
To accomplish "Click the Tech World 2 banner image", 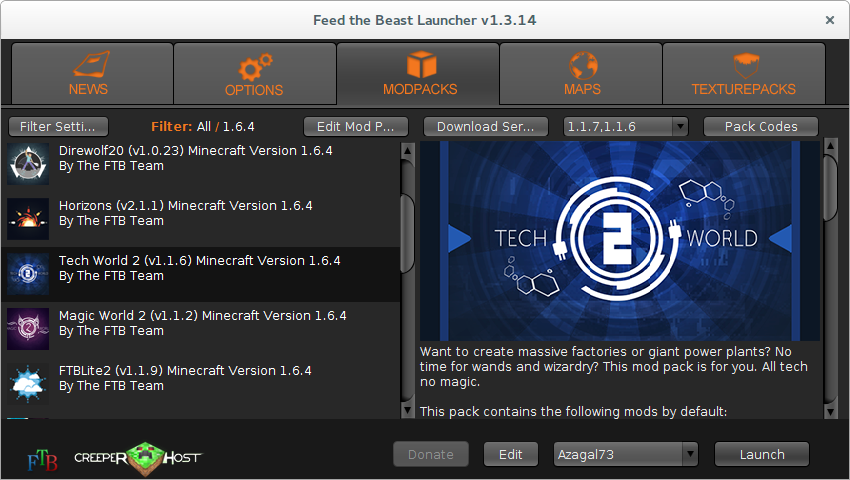I will [620, 241].
